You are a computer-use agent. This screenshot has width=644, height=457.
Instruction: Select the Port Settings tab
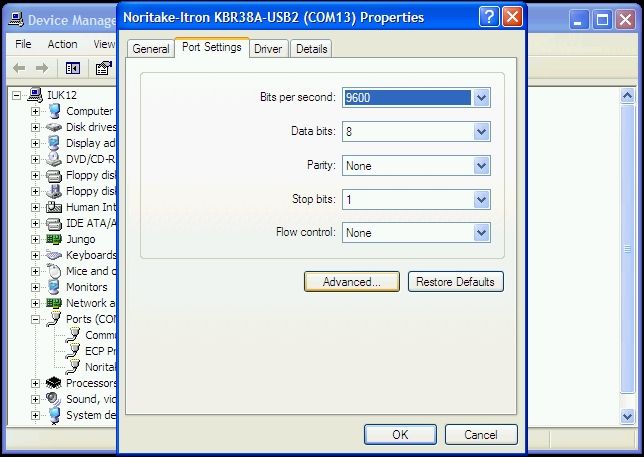[212, 47]
